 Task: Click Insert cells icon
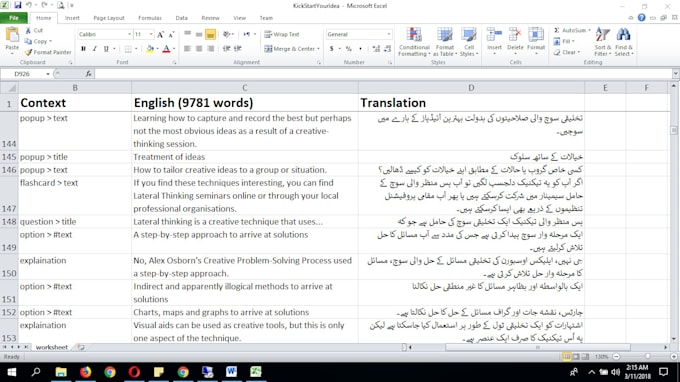(x=494, y=35)
